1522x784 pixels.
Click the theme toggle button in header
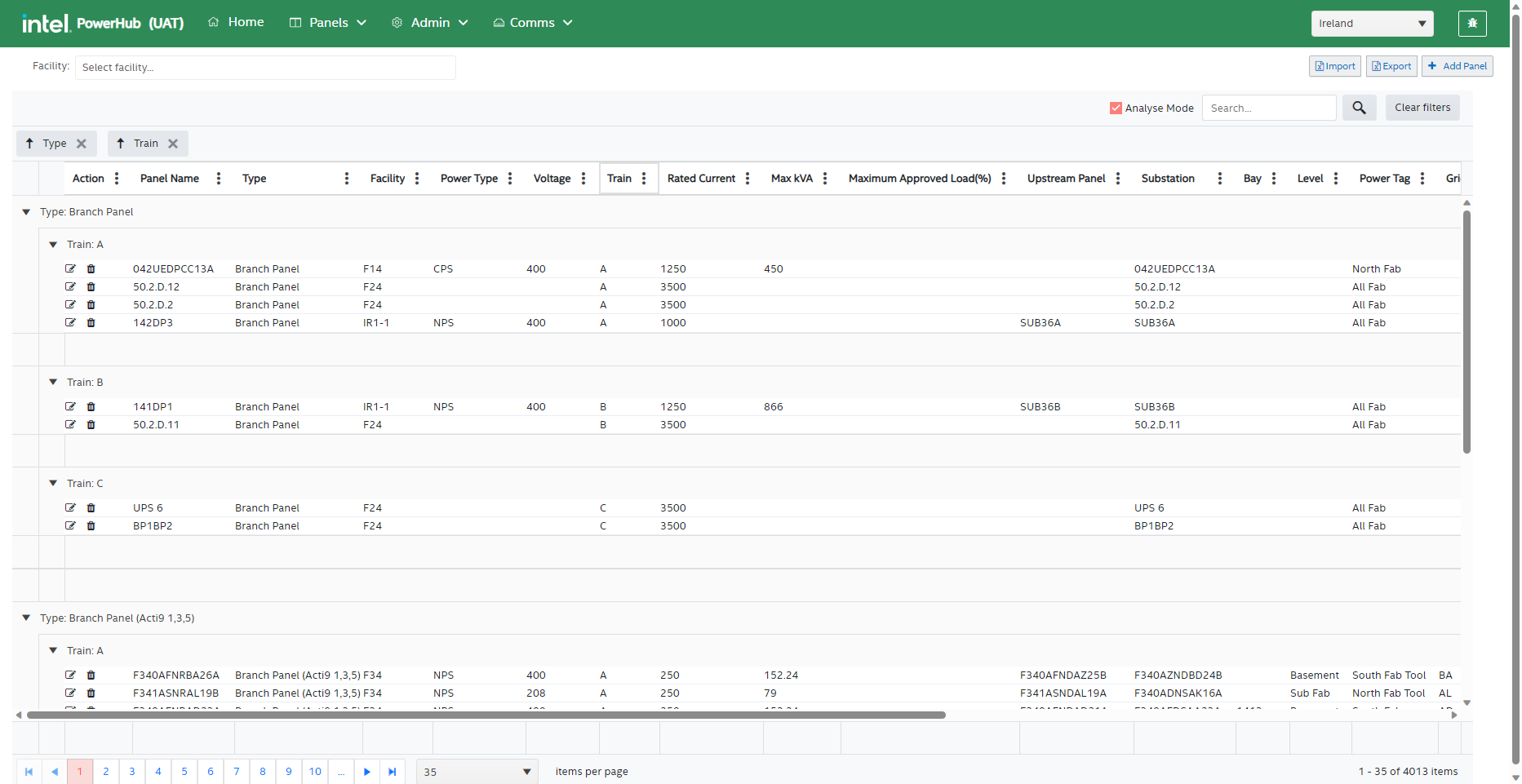click(1472, 24)
